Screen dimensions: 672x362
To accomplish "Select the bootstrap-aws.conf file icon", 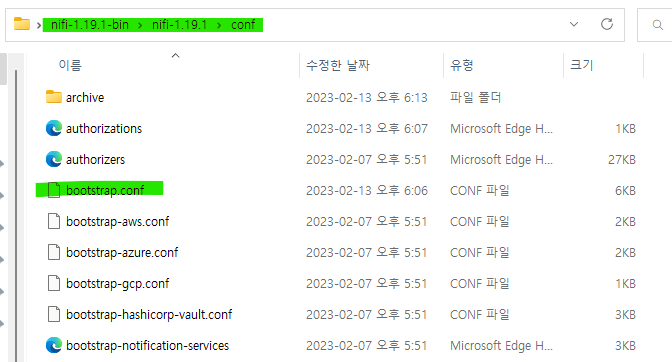I will click(54, 221).
